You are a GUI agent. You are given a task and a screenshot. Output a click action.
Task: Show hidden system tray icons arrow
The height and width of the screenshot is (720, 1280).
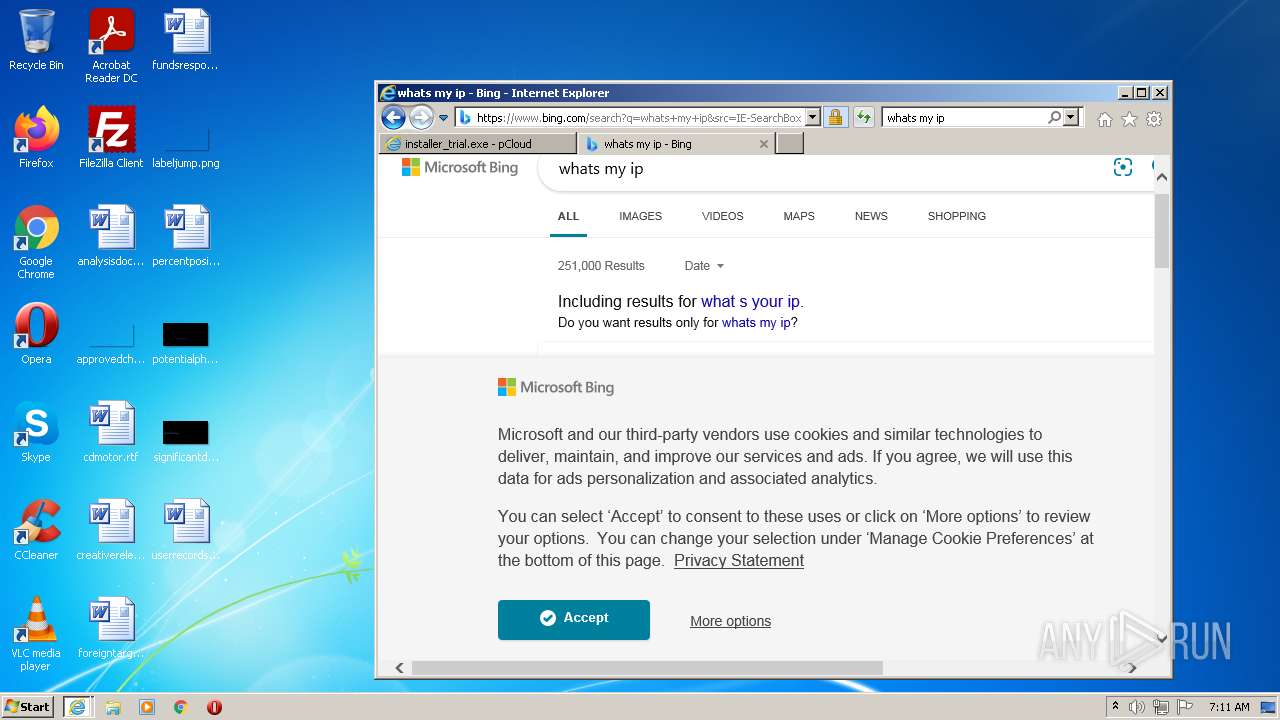point(1116,707)
